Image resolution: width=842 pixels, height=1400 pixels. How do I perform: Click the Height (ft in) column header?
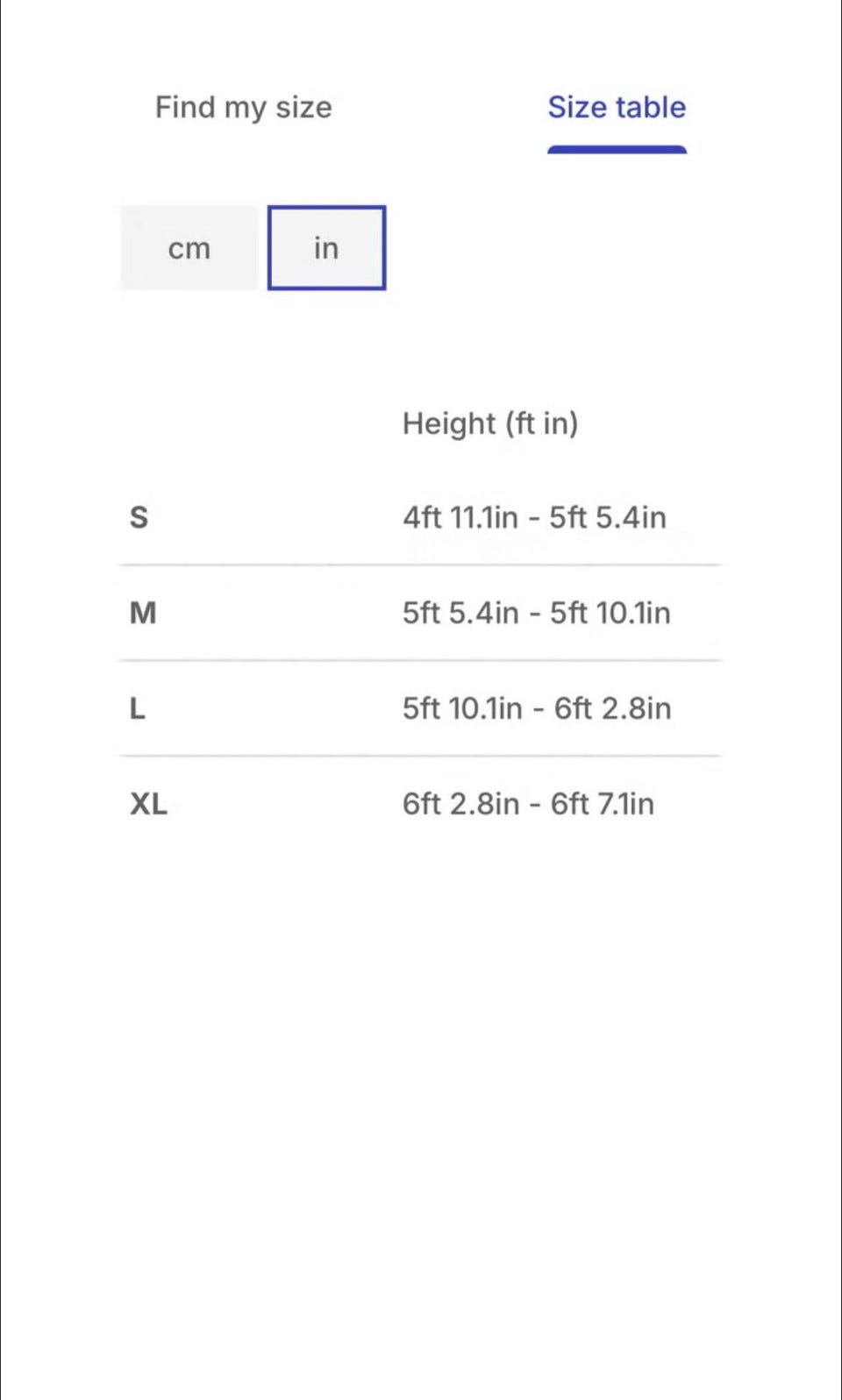pyautogui.click(x=490, y=423)
